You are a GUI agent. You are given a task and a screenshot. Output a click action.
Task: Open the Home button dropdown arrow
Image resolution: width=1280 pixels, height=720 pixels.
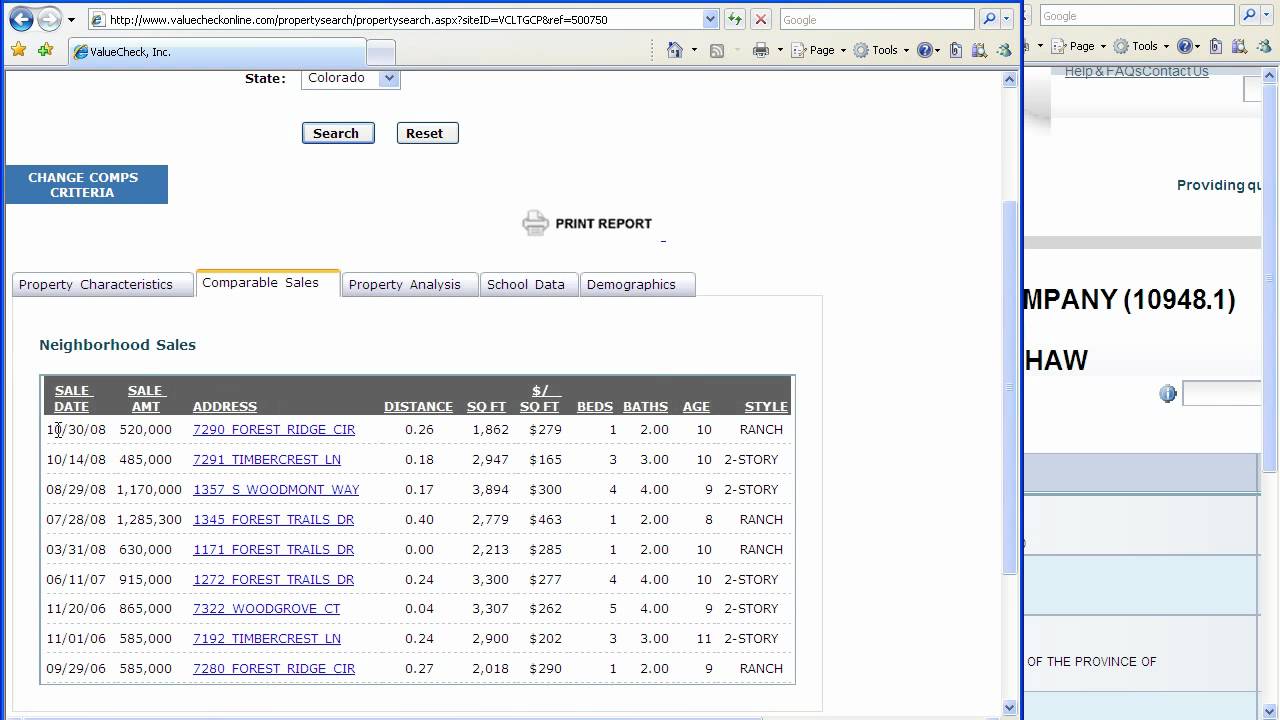pyautogui.click(x=694, y=50)
